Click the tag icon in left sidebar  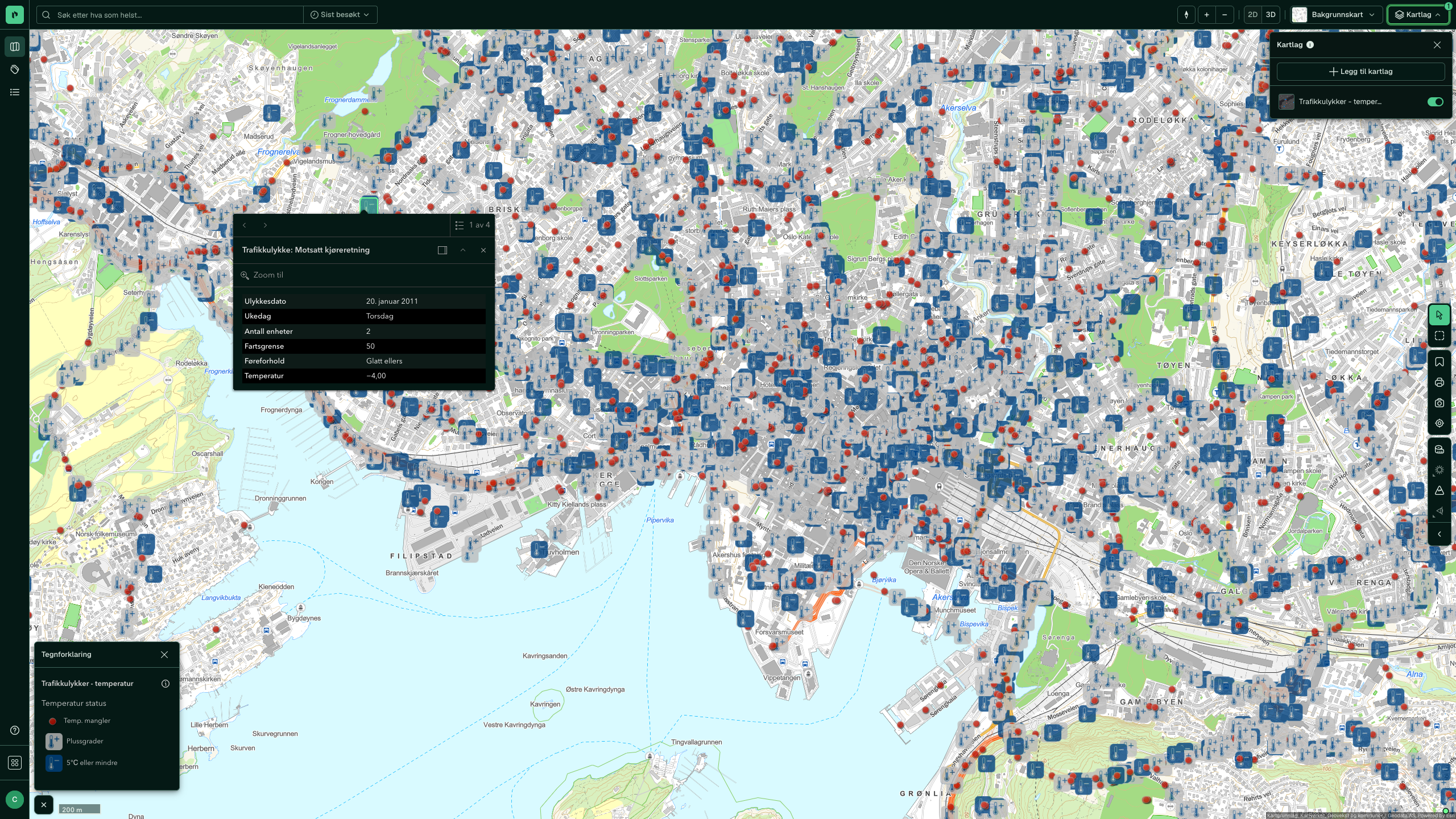tap(15, 69)
